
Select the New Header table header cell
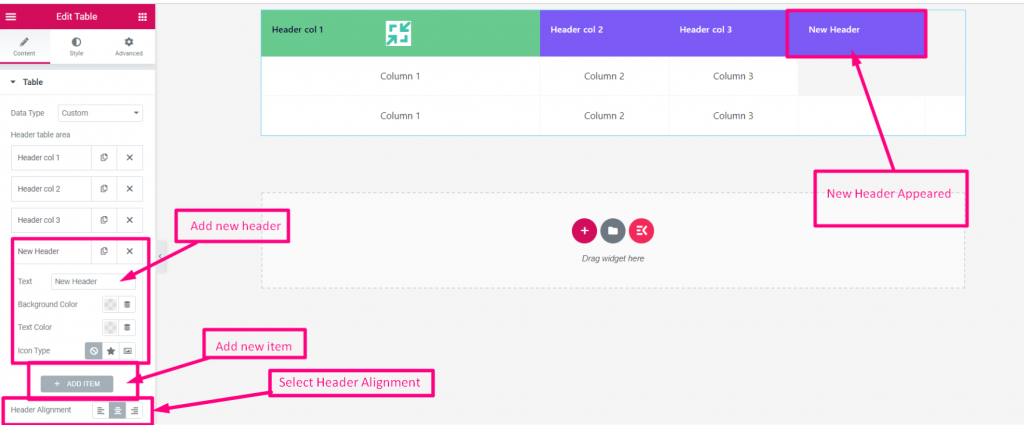(856, 33)
